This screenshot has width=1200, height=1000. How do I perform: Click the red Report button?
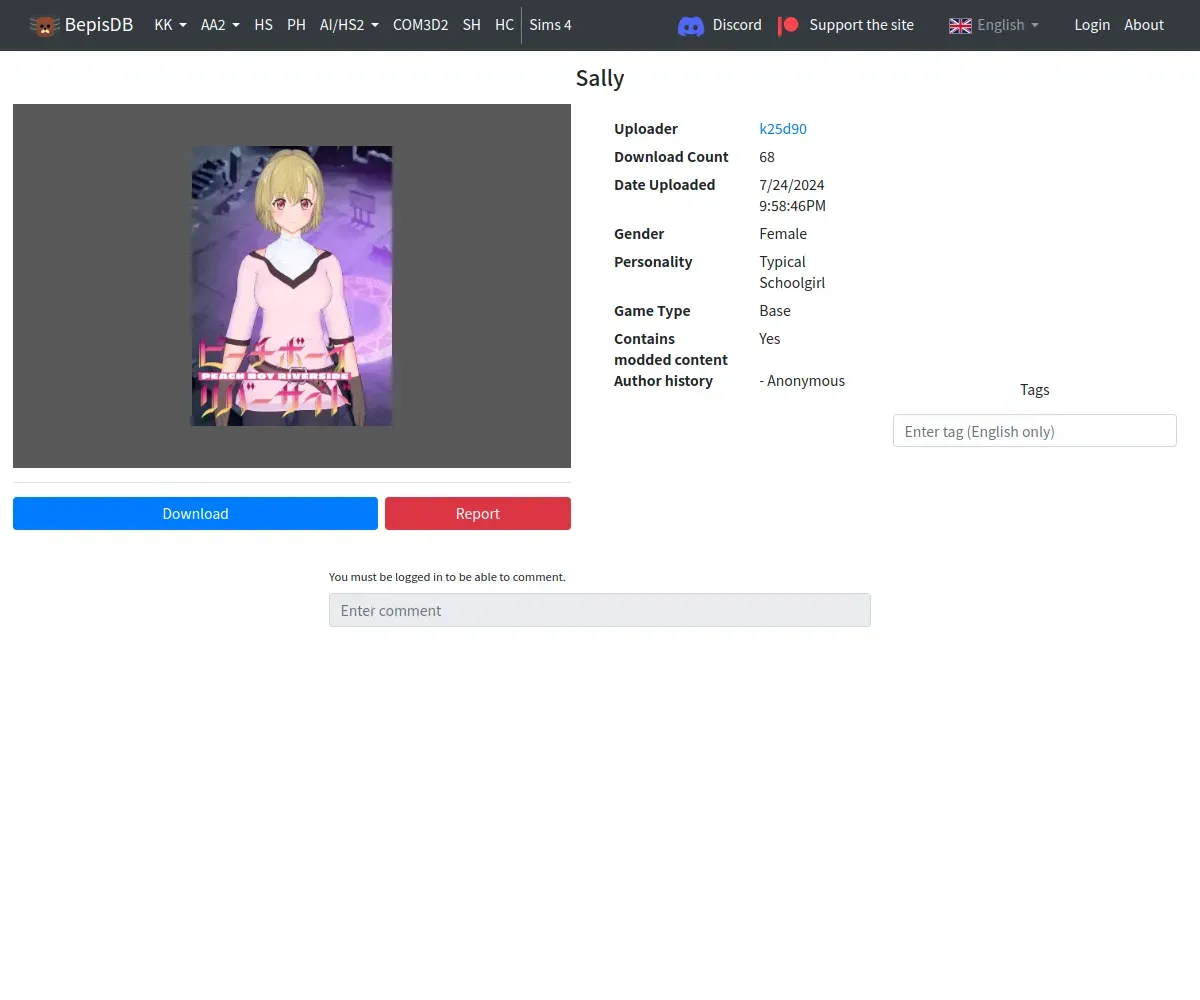(x=478, y=513)
